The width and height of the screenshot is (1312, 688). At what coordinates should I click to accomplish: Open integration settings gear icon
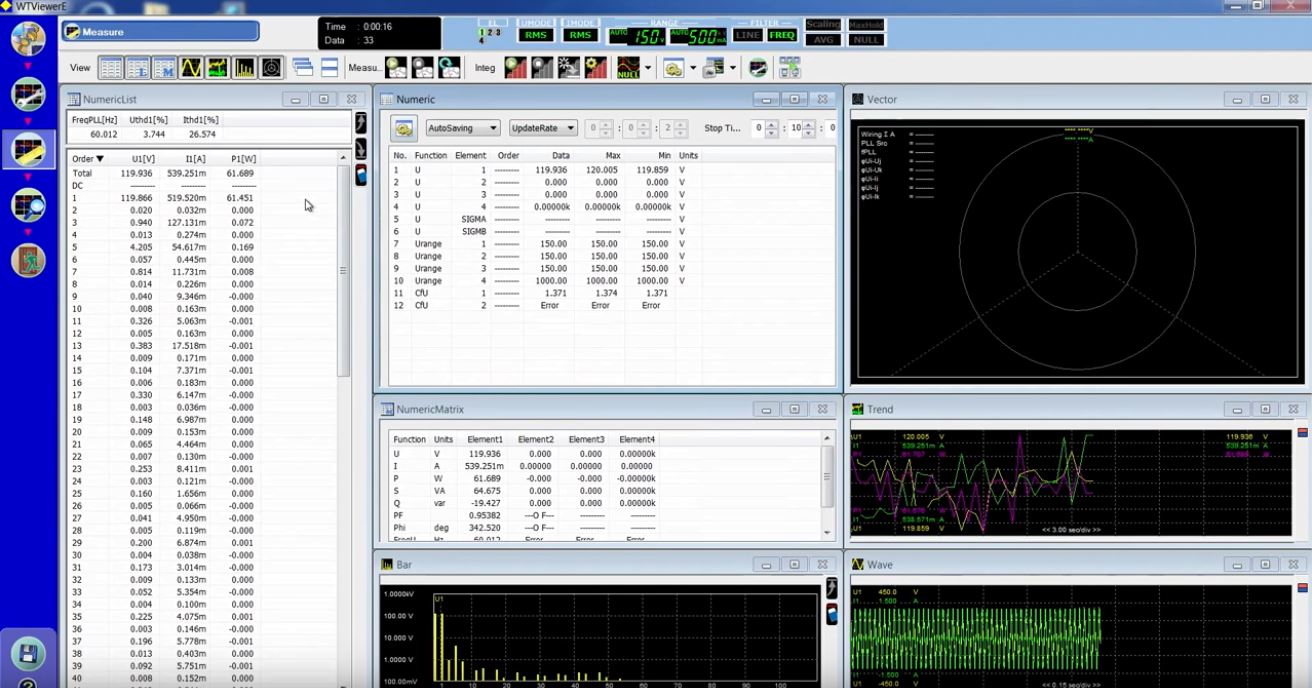click(x=595, y=68)
